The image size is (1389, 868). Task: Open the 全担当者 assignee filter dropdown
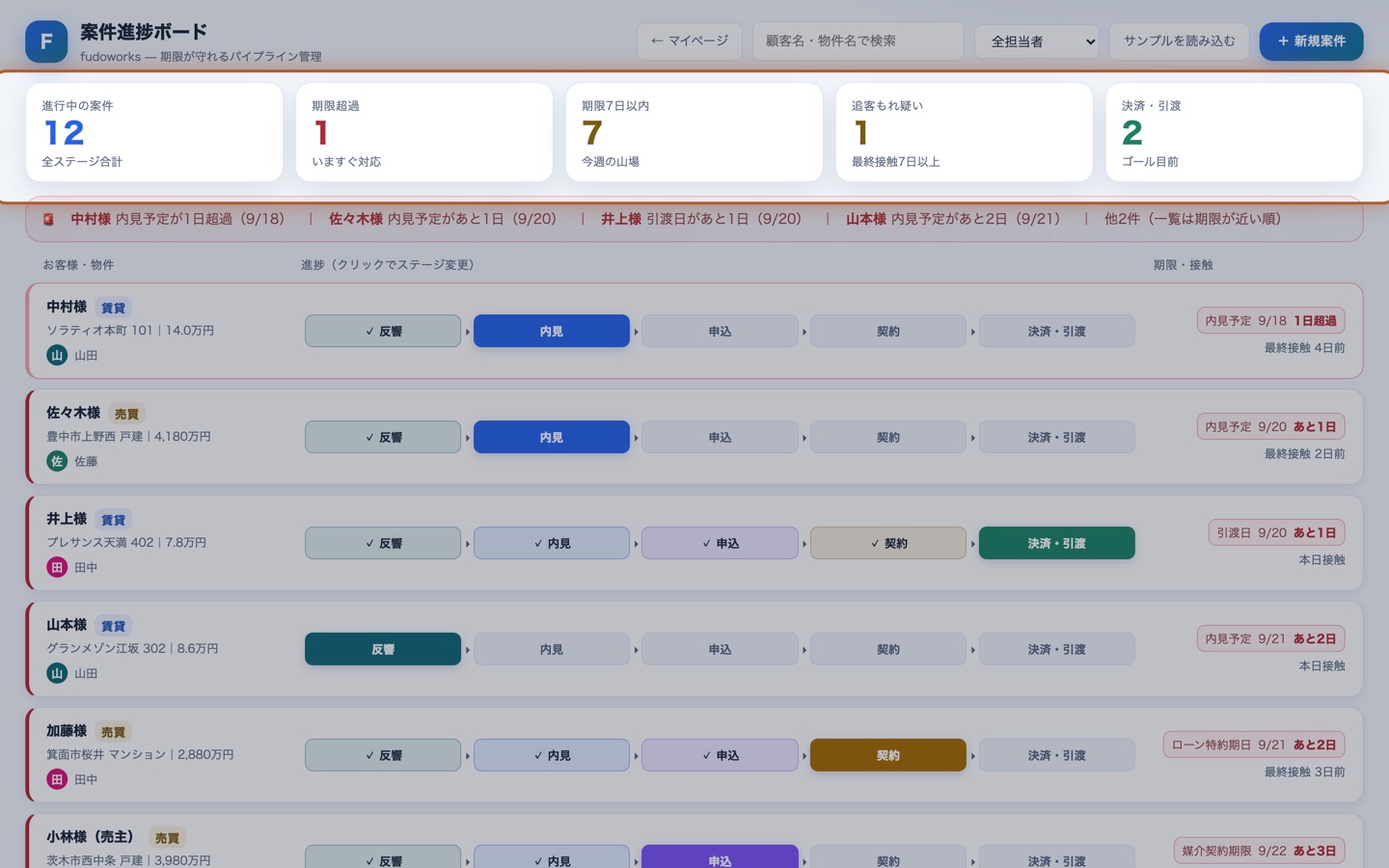click(x=1037, y=41)
